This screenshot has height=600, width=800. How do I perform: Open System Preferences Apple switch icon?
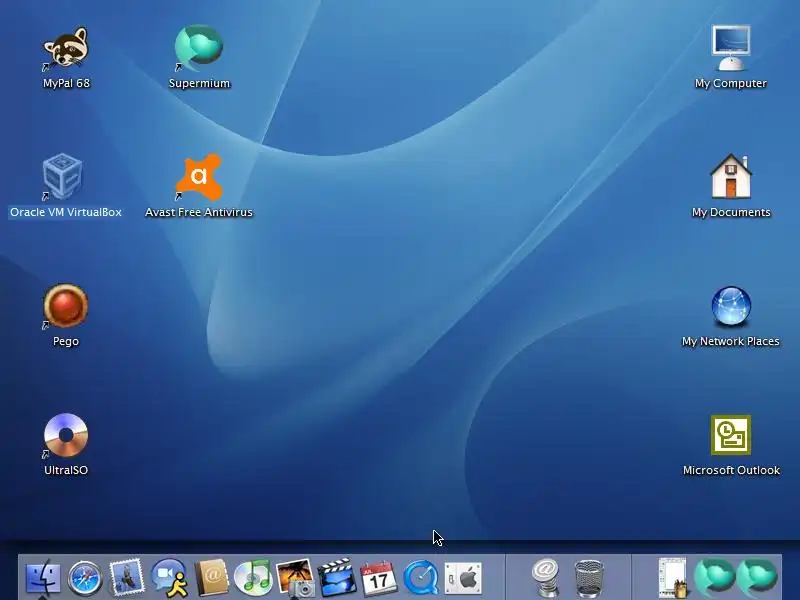tap(463, 578)
